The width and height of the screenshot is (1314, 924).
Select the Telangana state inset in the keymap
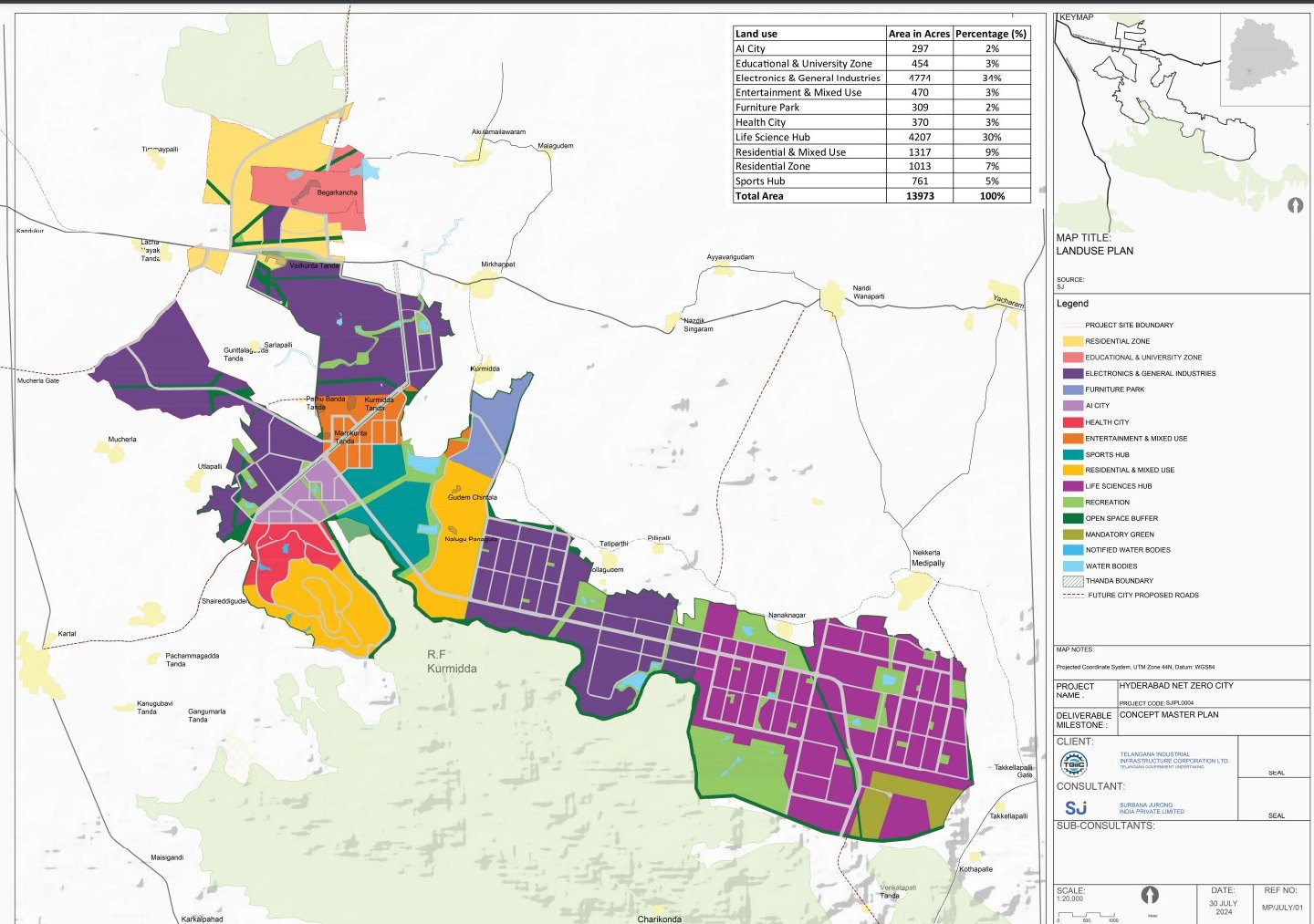pyautogui.click(x=1263, y=58)
